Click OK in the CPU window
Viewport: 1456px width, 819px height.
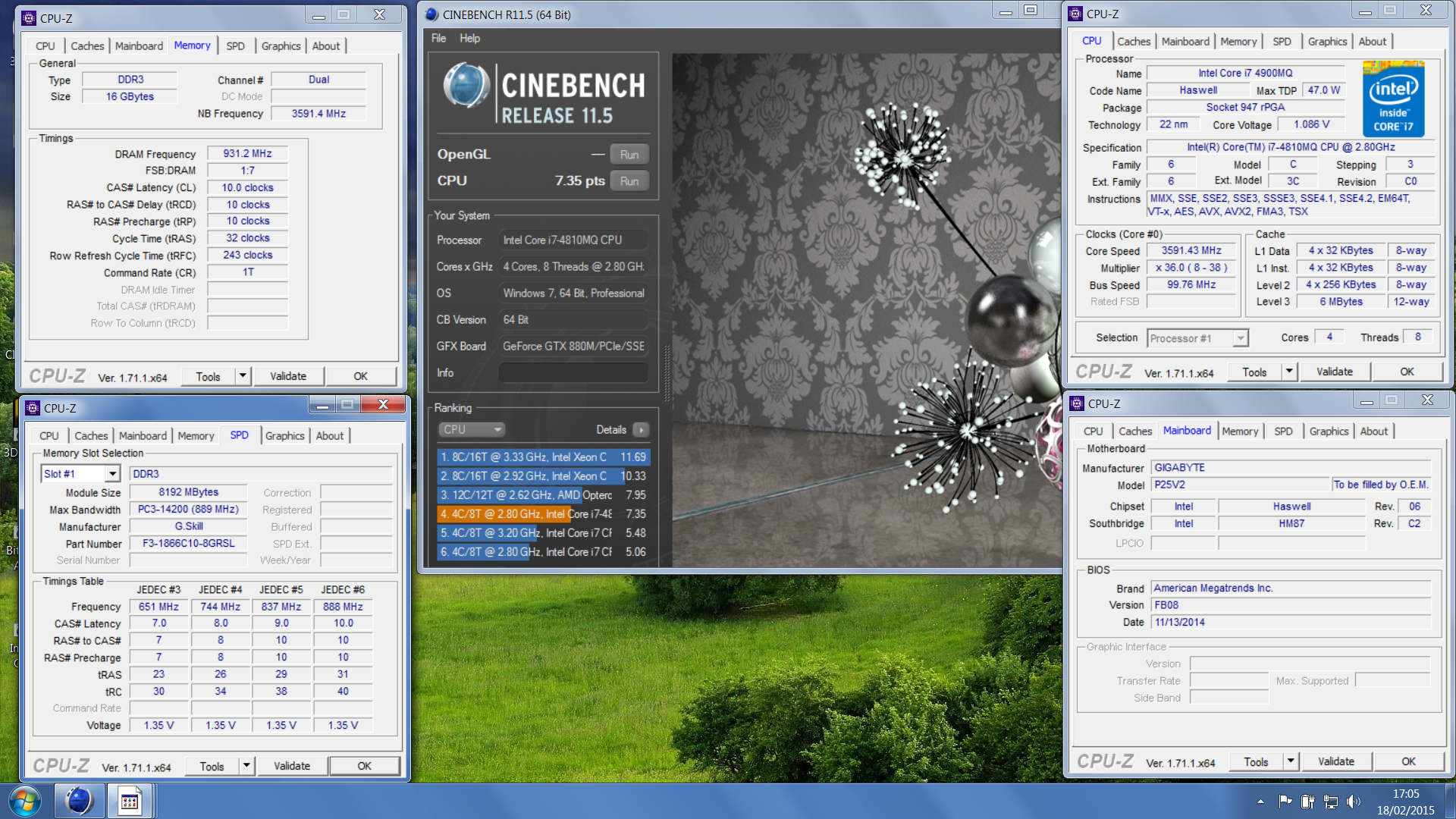click(1407, 372)
